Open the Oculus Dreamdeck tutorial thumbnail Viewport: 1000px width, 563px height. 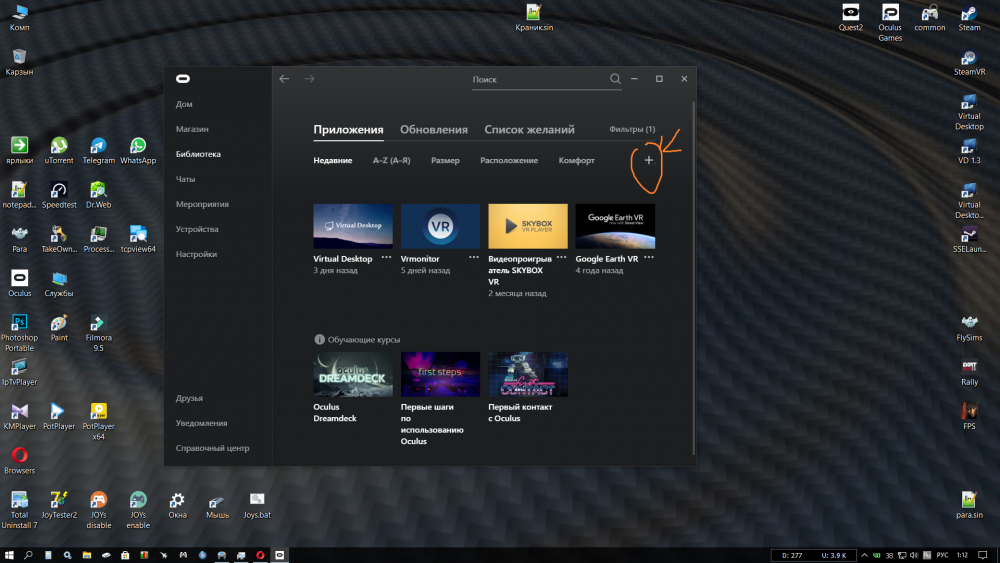click(x=353, y=374)
